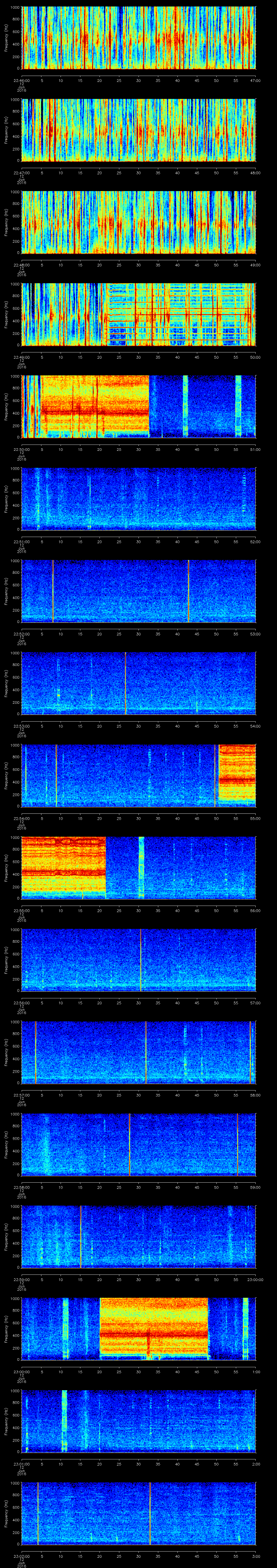Click the 22:54:00 start time label
Screen dimensions: 277x1568
pos(21,818)
